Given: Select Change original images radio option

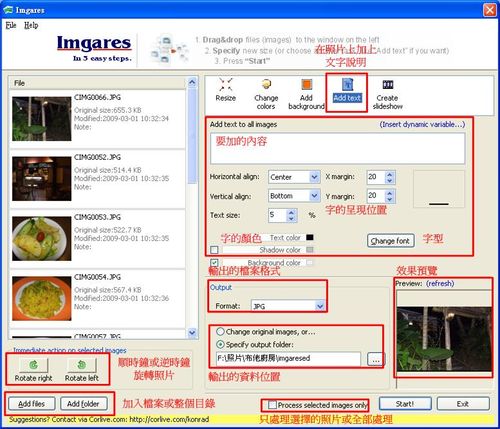Looking at the screenshot, I should pyautogui.click(x=220, y=332).
